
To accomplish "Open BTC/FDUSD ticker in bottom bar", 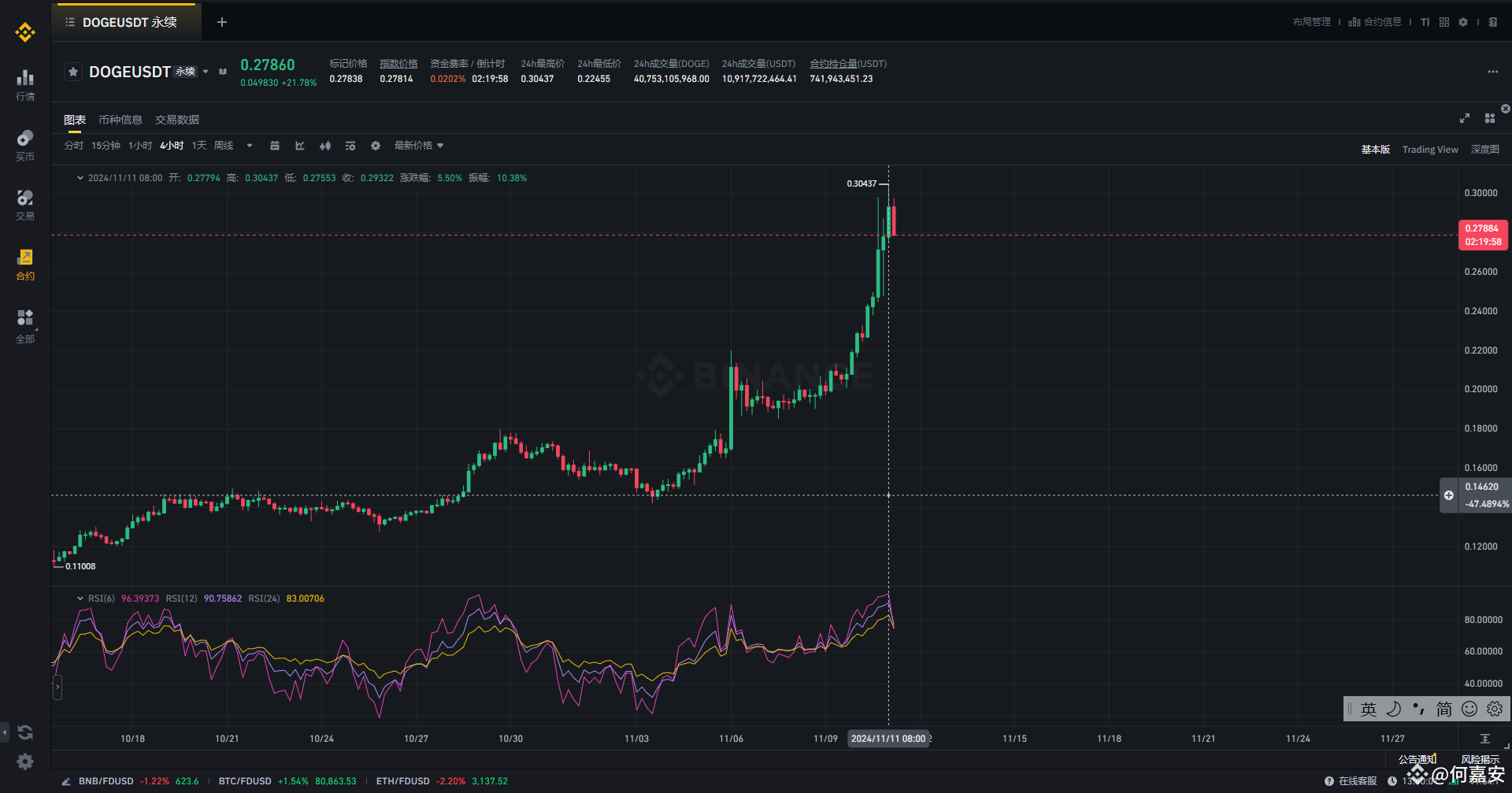I will click(287, 781).
